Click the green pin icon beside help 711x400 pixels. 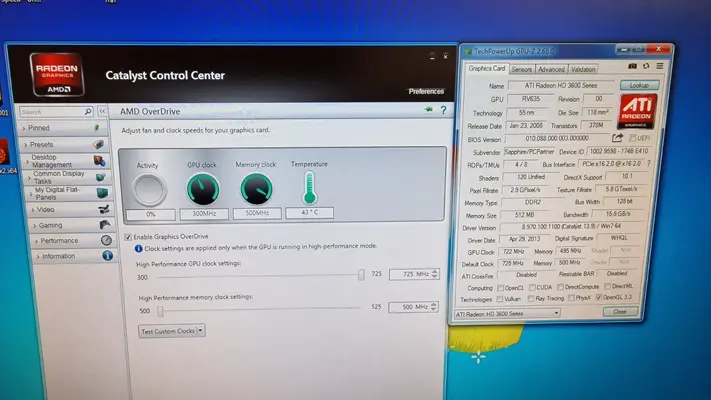pyautogui.click(x=428, y=109)
